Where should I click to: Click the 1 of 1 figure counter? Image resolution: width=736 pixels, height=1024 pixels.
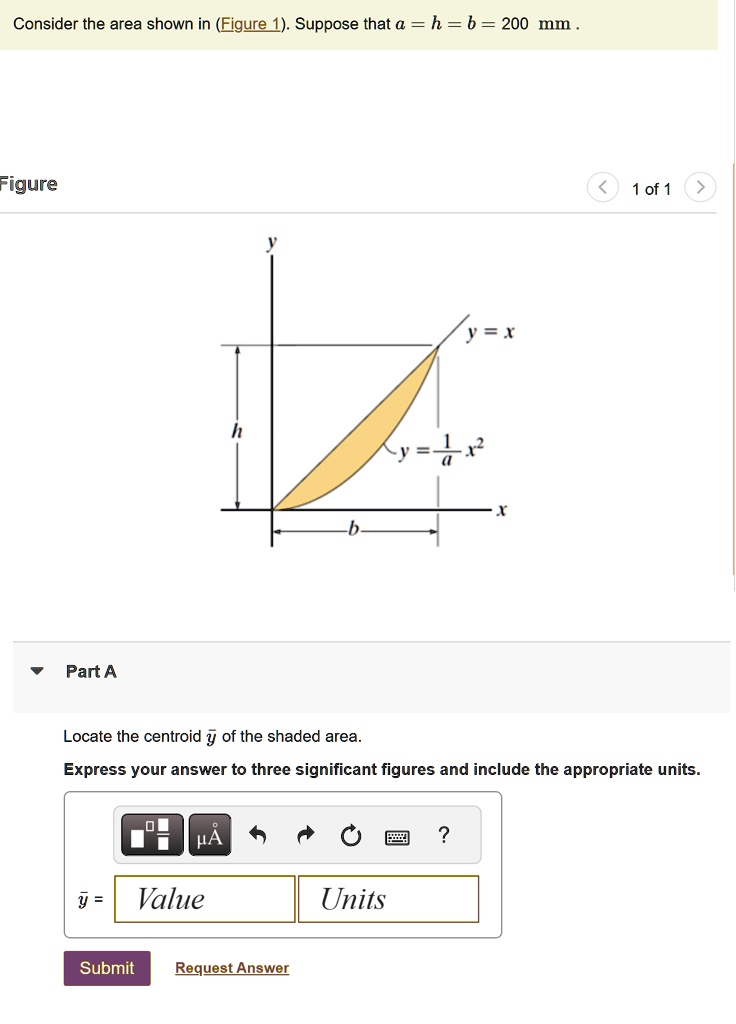click(x=652, y=189)
